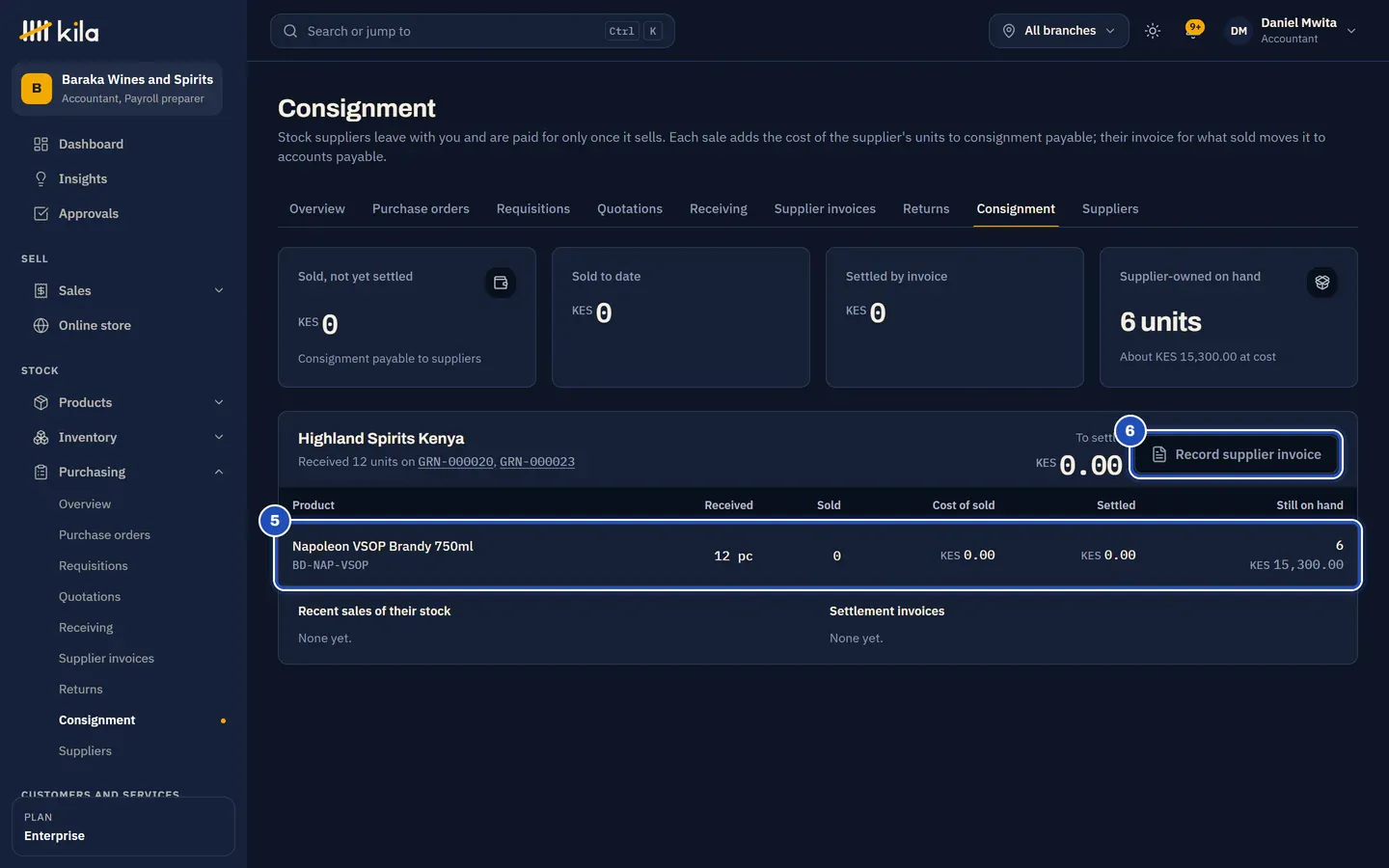Click the Online store globe icon
Screen dimensions: 1389x868
[41, 325]
